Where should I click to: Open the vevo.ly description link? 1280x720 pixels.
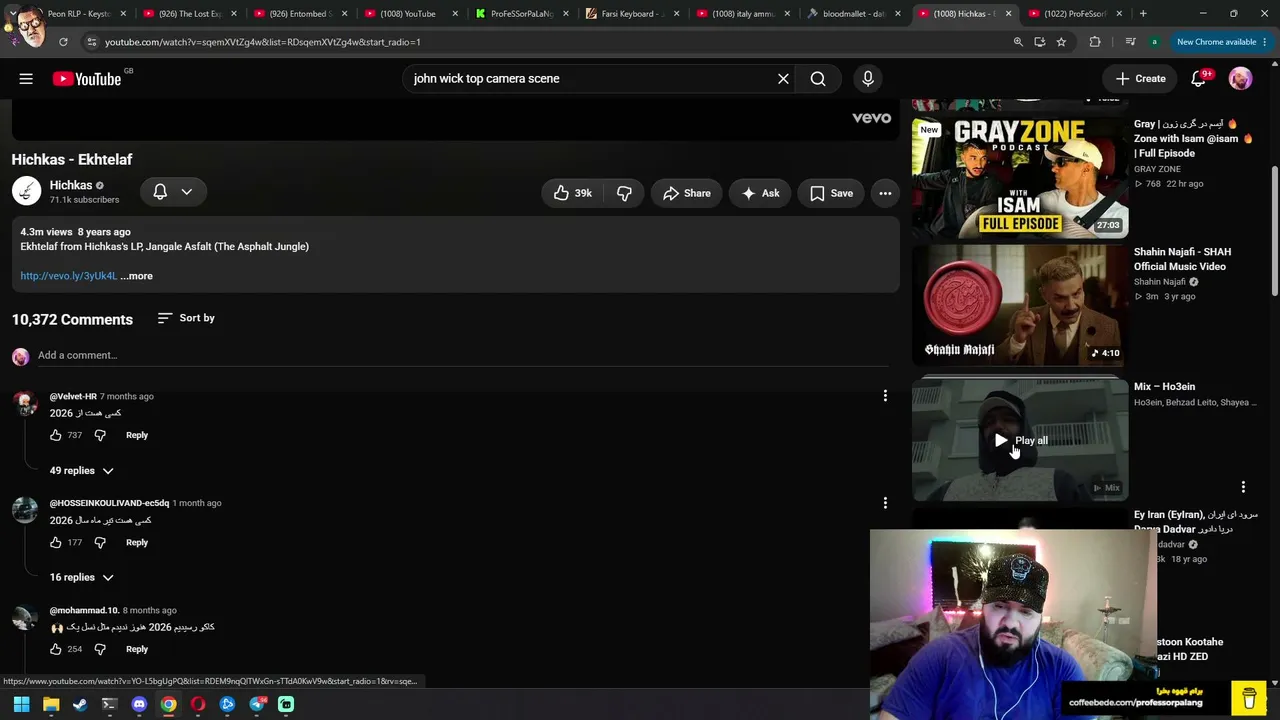pyautogui.click(x=69, y=276)
